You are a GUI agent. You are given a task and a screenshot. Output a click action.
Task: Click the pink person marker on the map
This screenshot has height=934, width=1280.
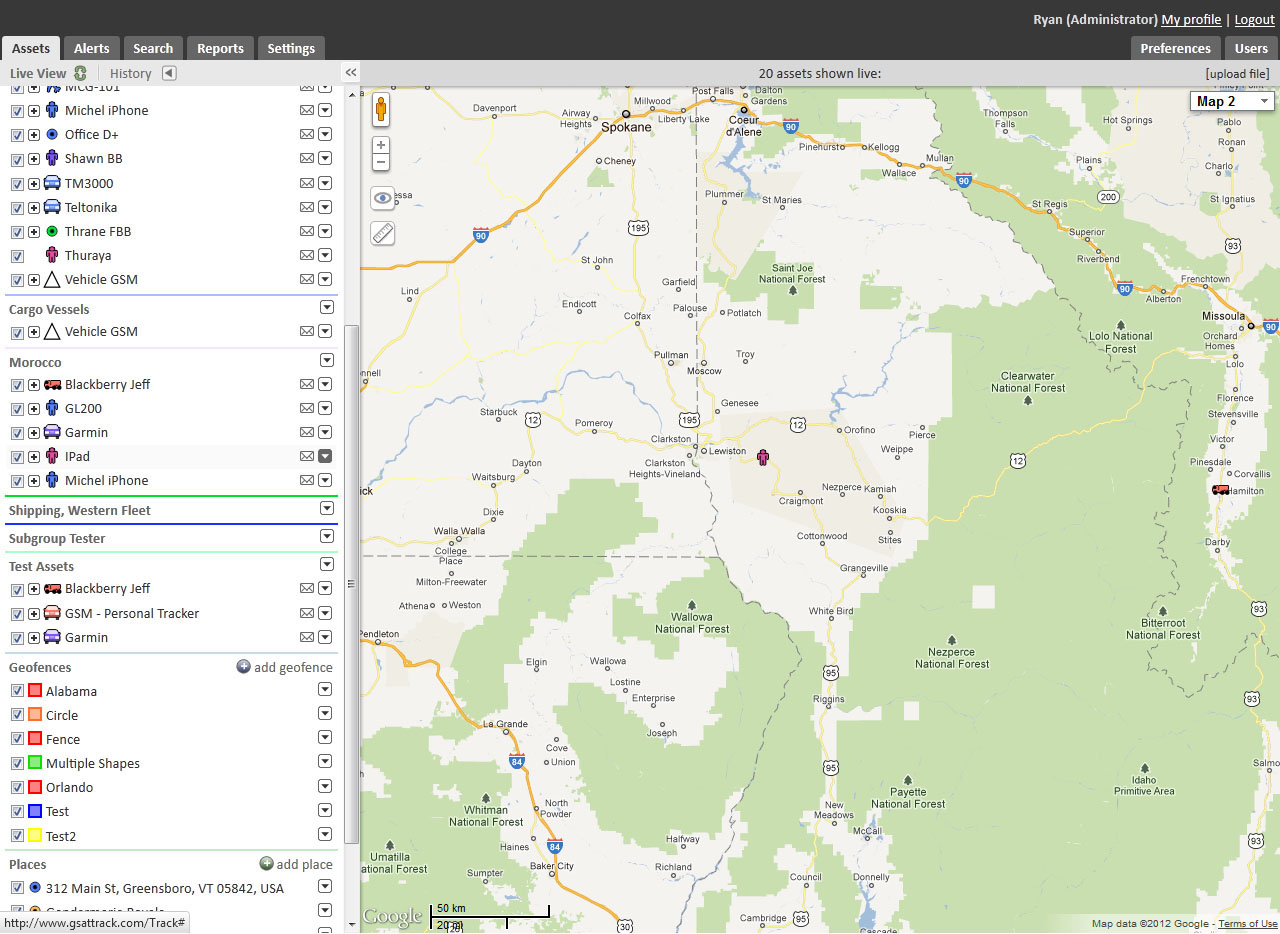click(x=764, y=458)
